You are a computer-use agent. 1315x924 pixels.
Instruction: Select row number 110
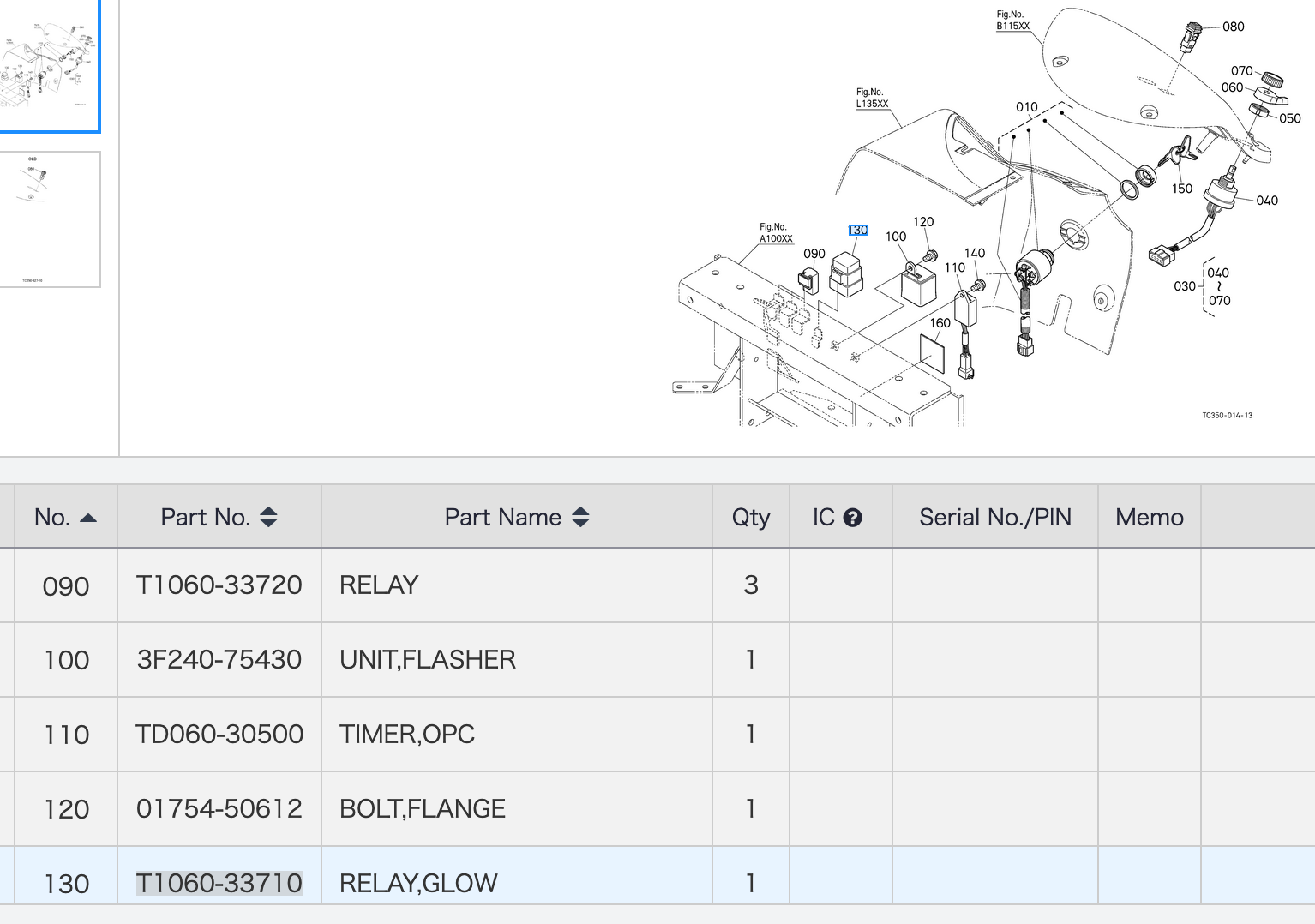66,735
